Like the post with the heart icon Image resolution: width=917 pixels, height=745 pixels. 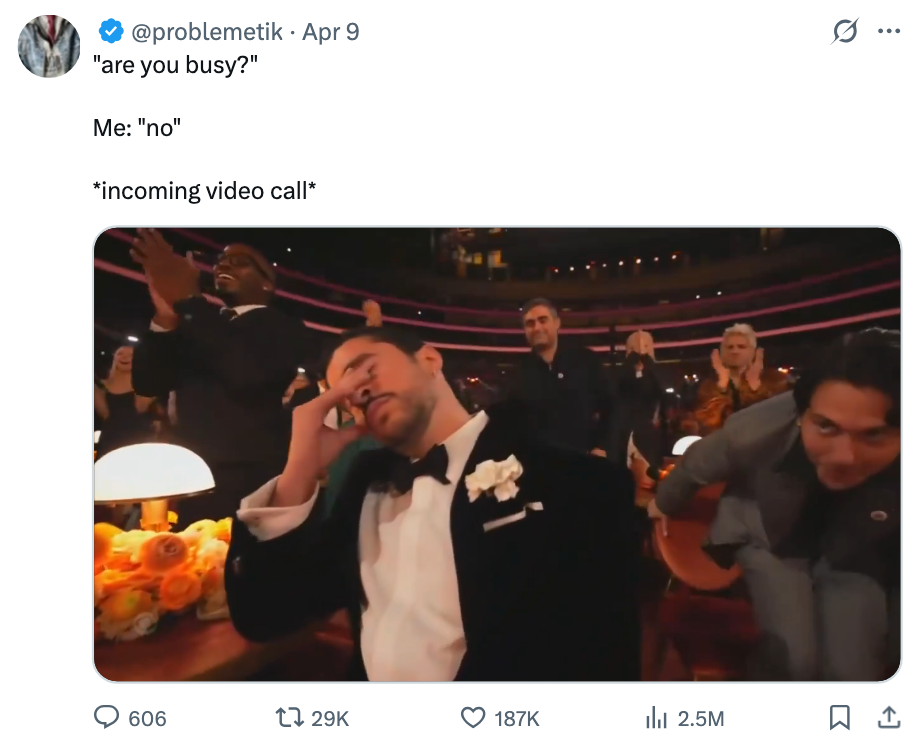pyautogui.click(x=472, y=717)
